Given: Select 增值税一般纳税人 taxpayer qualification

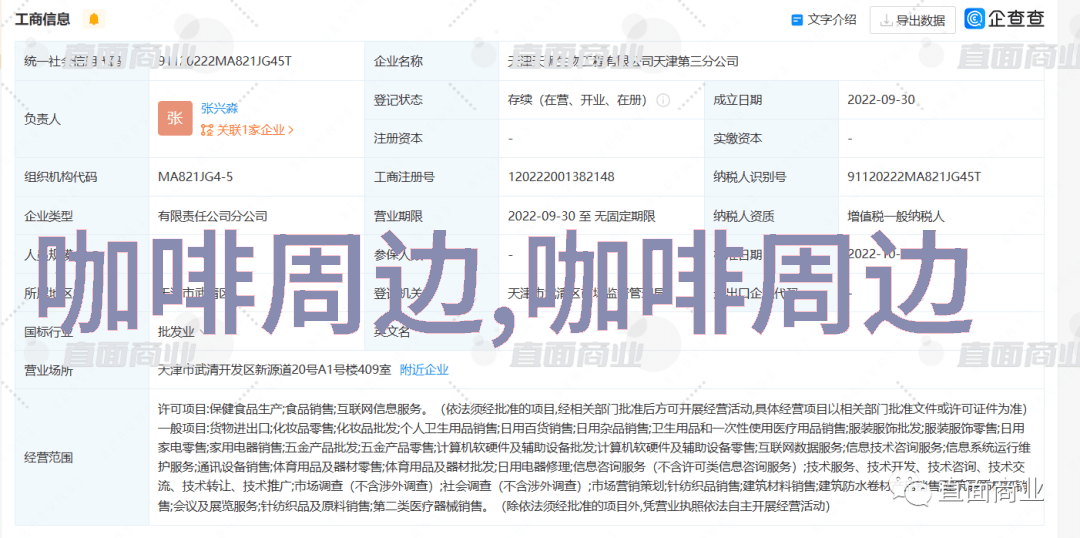Looking at the screenshot, I should tap(896, 216).
